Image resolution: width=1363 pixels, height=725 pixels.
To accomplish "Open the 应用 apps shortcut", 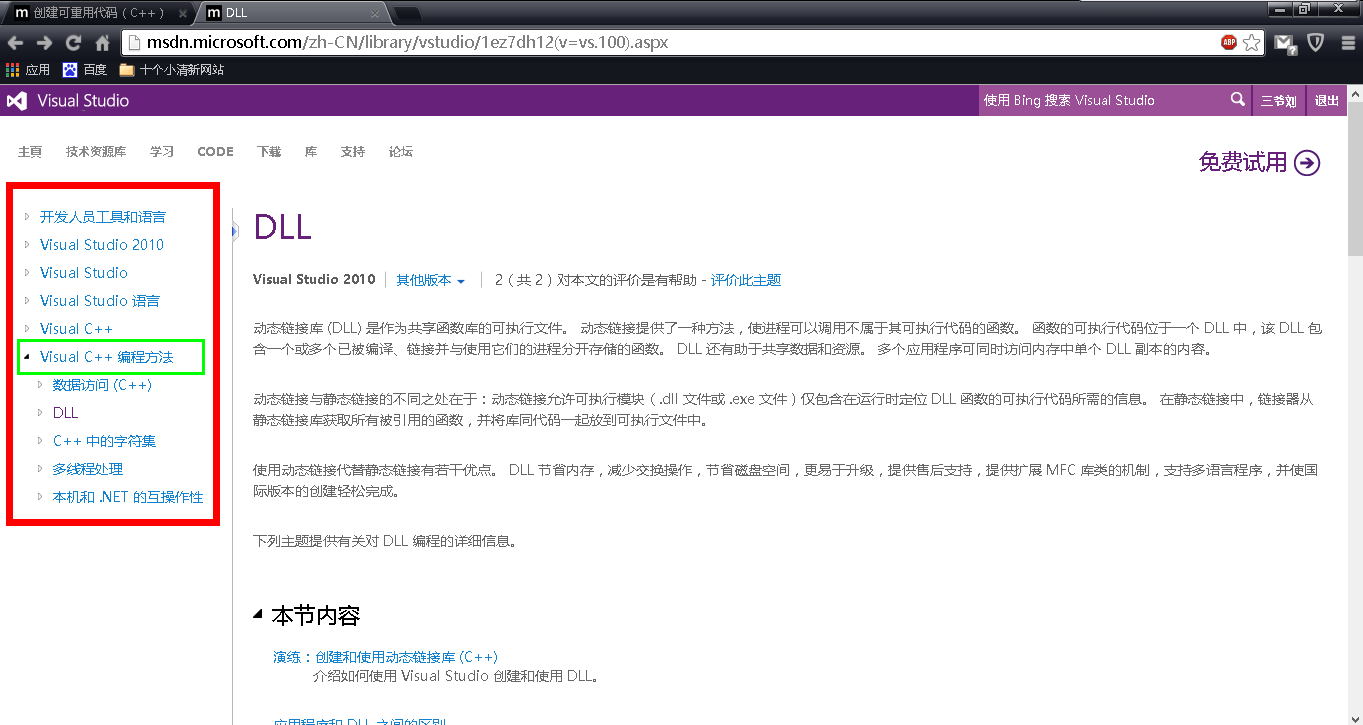I will (x=28, y=70).
